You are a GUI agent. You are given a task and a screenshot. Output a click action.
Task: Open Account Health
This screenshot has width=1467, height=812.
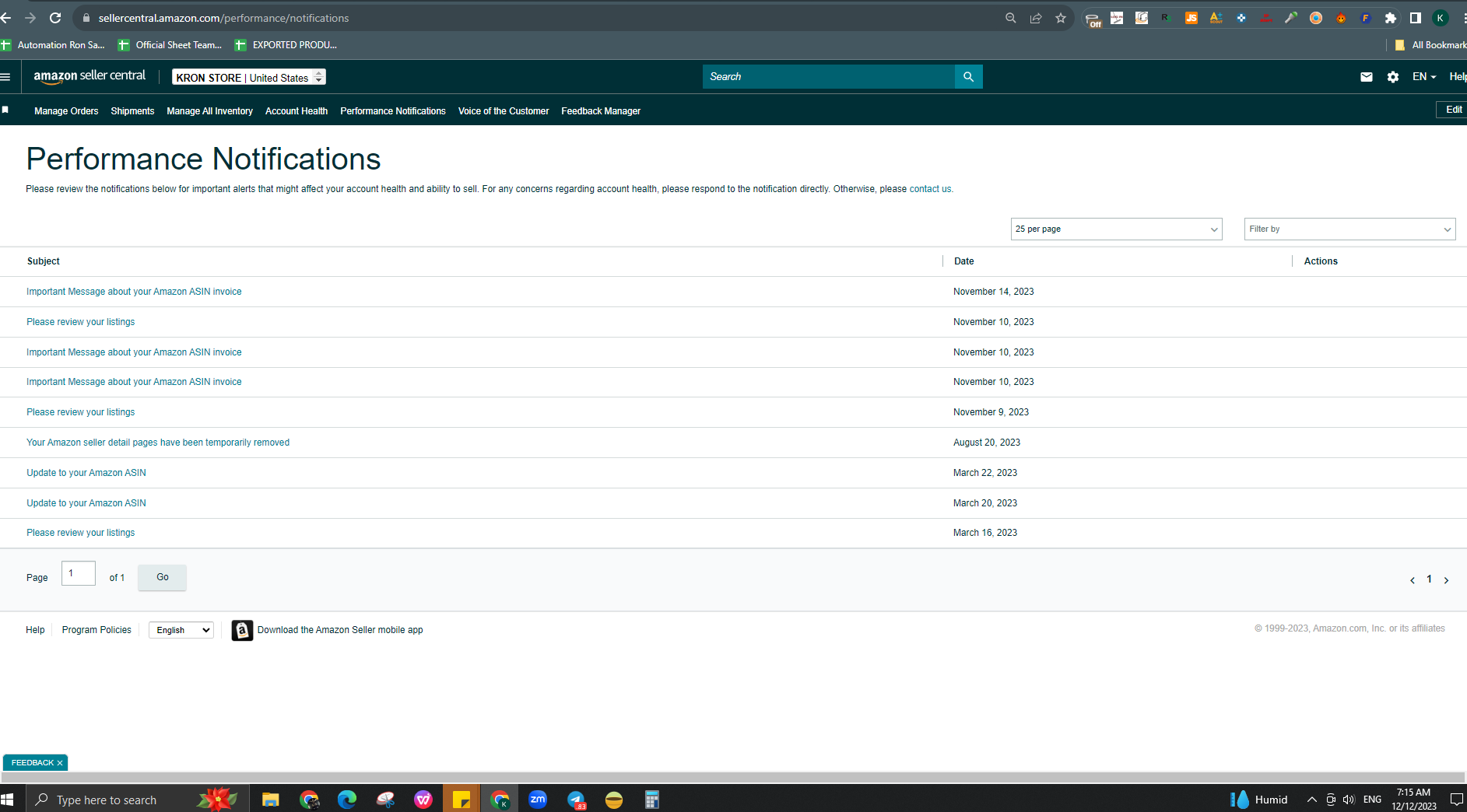point(297,111)
